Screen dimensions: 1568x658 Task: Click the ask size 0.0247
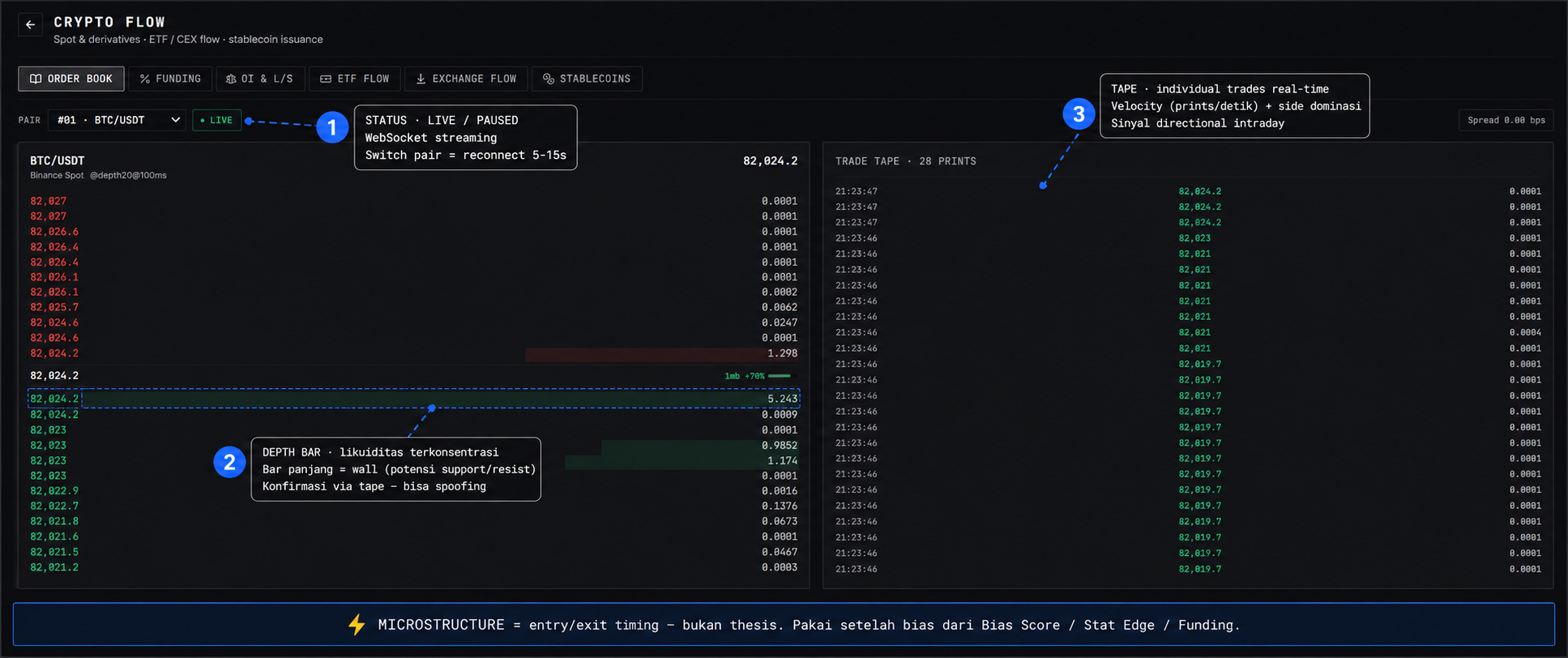780,323
